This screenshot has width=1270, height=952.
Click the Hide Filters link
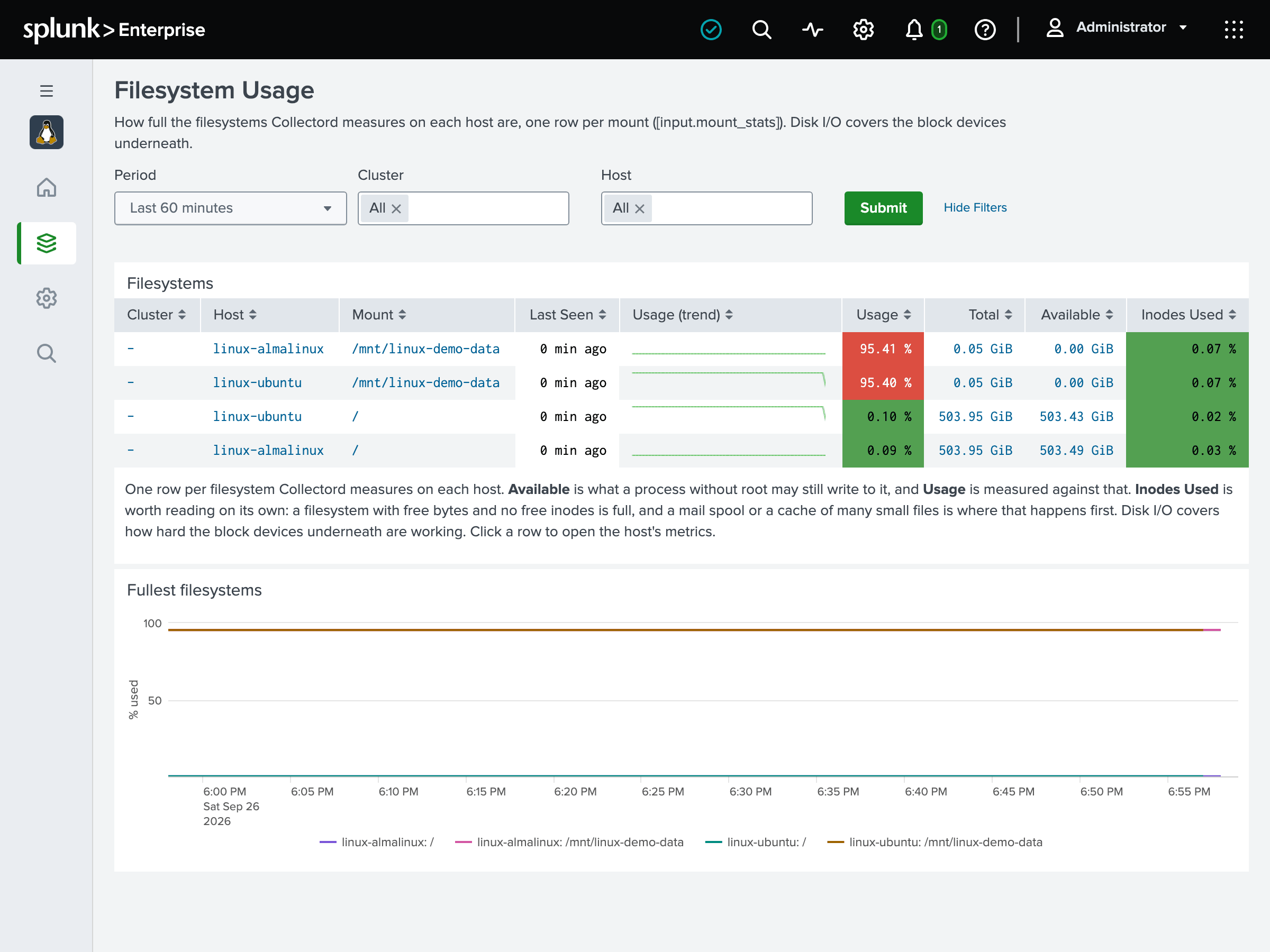coord(975,208)
